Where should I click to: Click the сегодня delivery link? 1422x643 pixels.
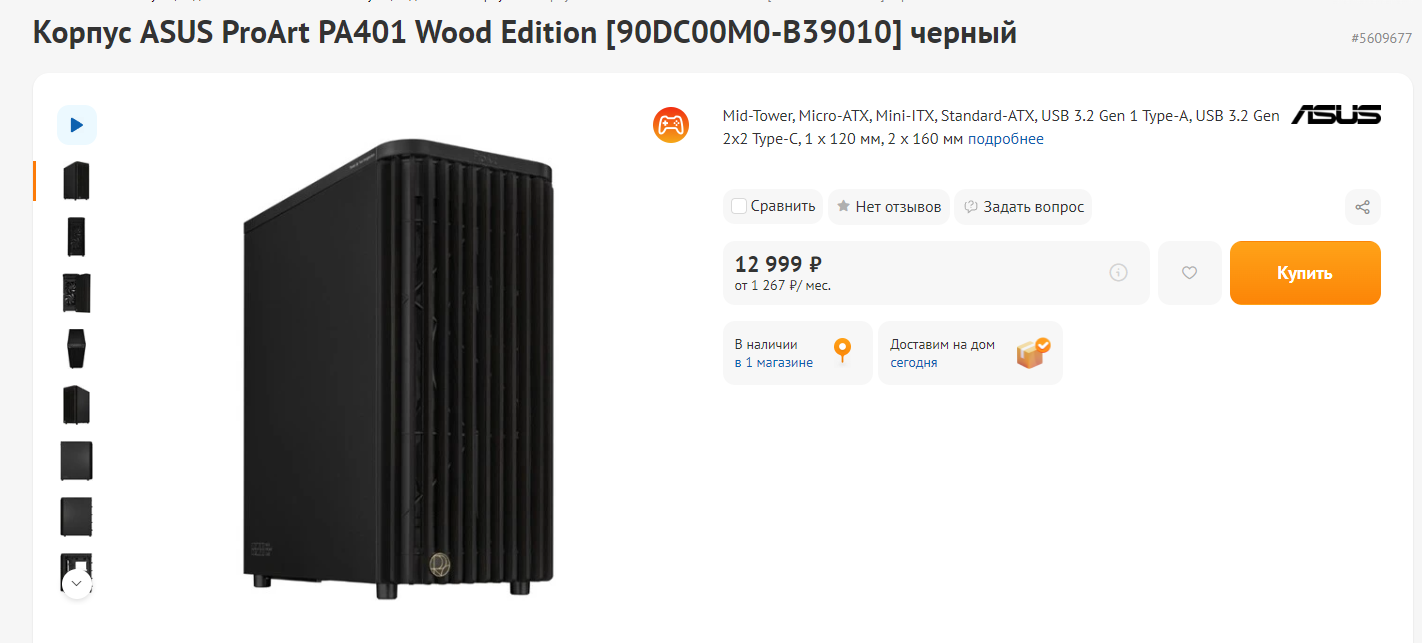tap(914, 362)
